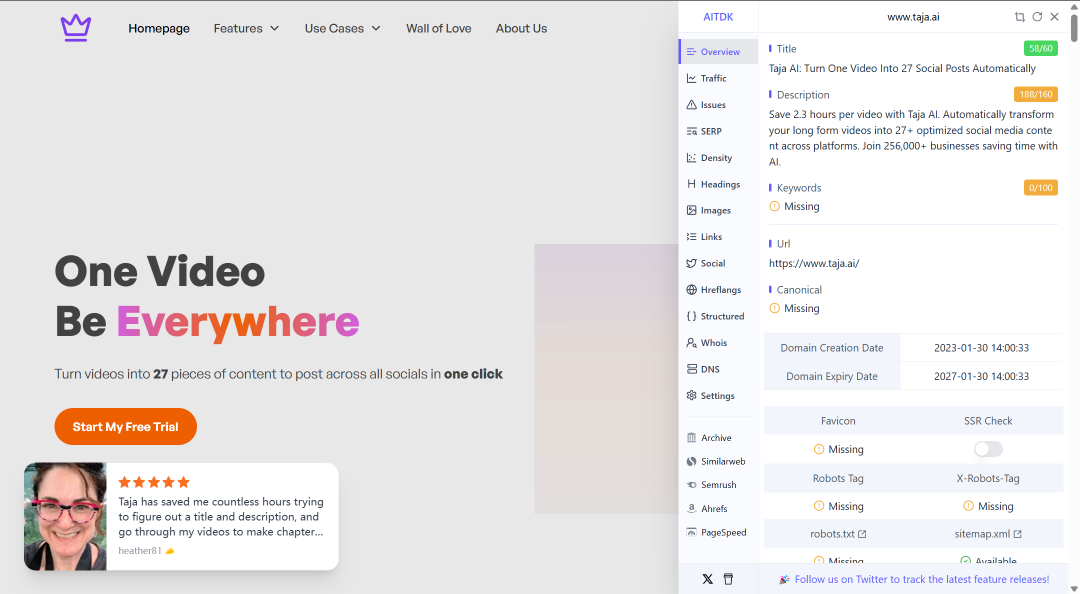Click the Semrush icon
This screenshot has width=1080, height=594.
point(692,485)
